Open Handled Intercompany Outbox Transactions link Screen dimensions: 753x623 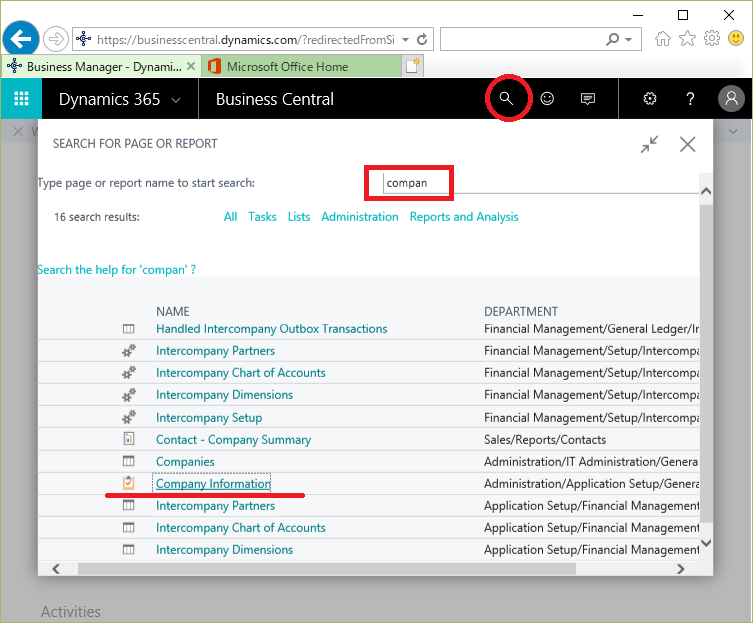coord(271,329)
